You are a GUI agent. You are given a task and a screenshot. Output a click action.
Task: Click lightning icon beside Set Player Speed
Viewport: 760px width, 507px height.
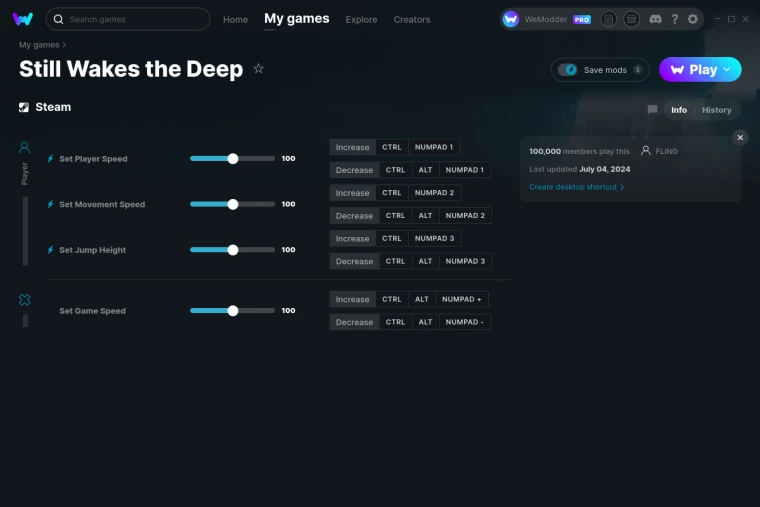(50, 158)
